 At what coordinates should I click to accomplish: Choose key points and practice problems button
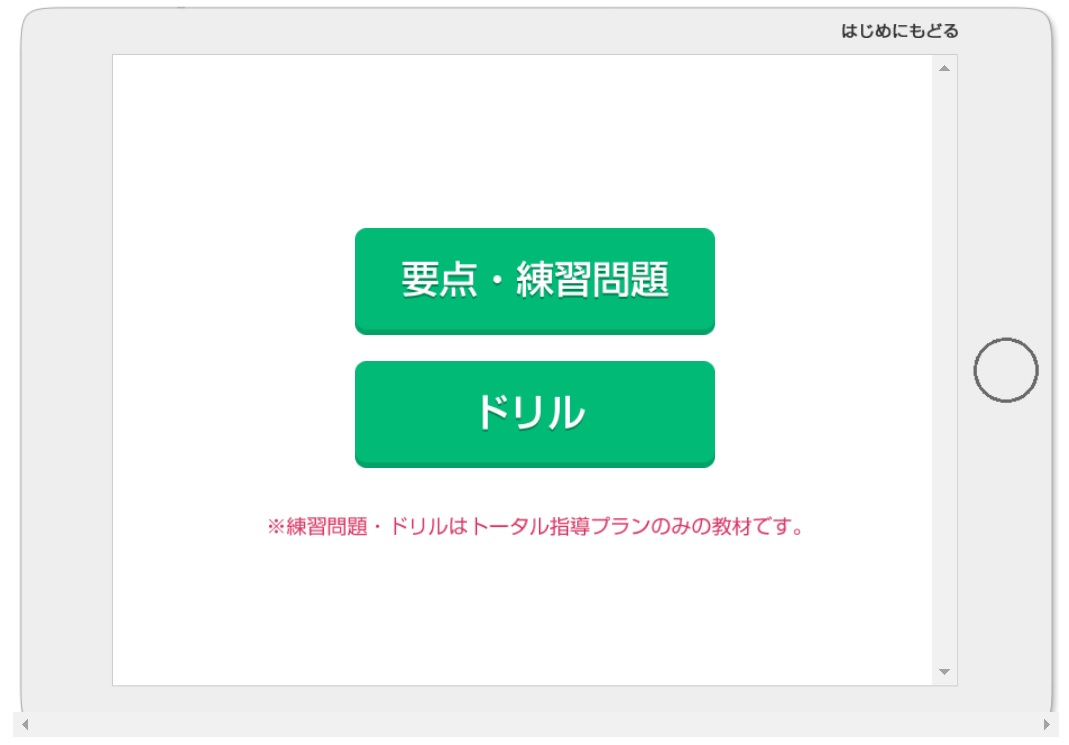point(534,281)
